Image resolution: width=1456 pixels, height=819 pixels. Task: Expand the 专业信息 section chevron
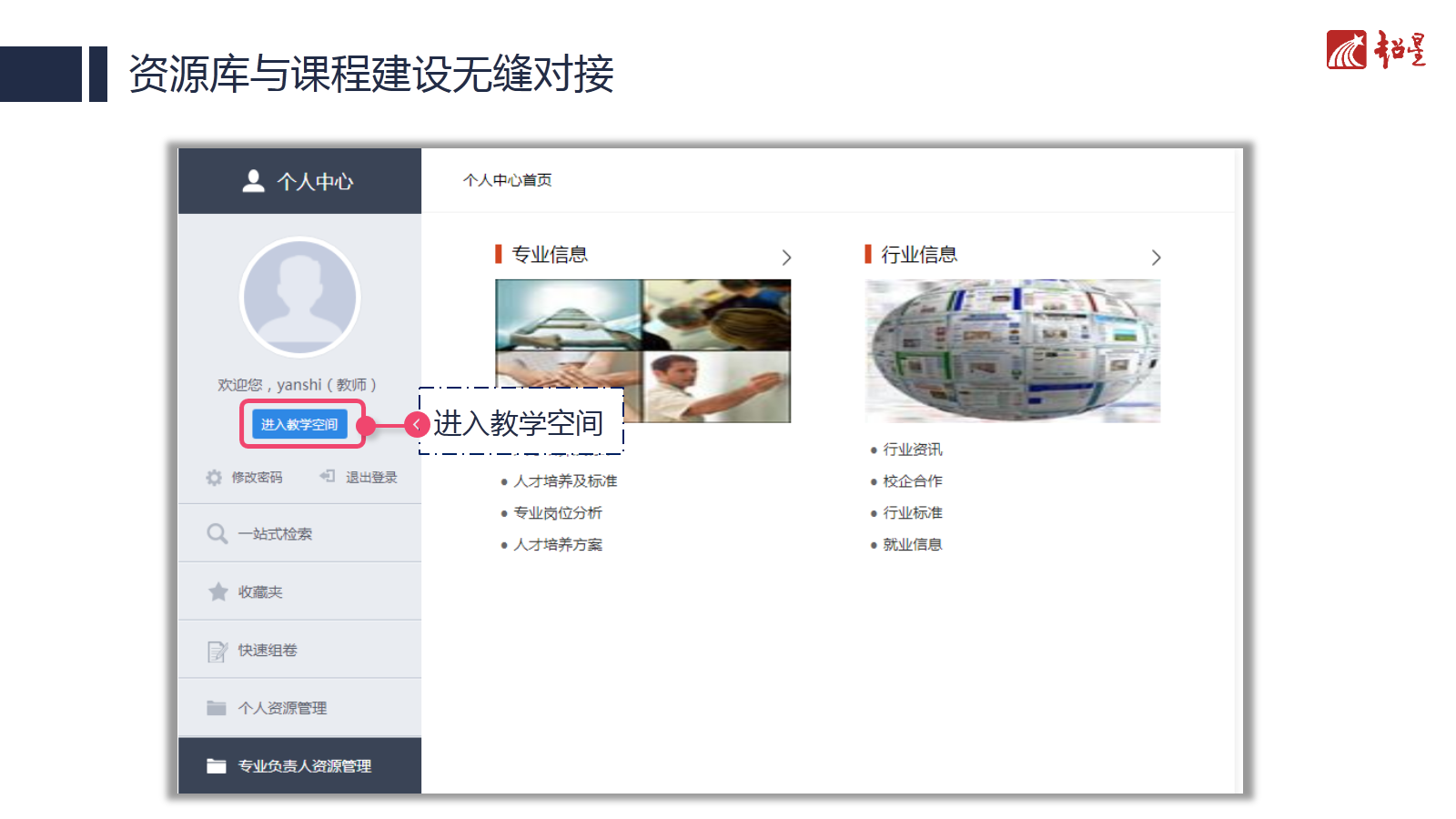pos(787,258)
